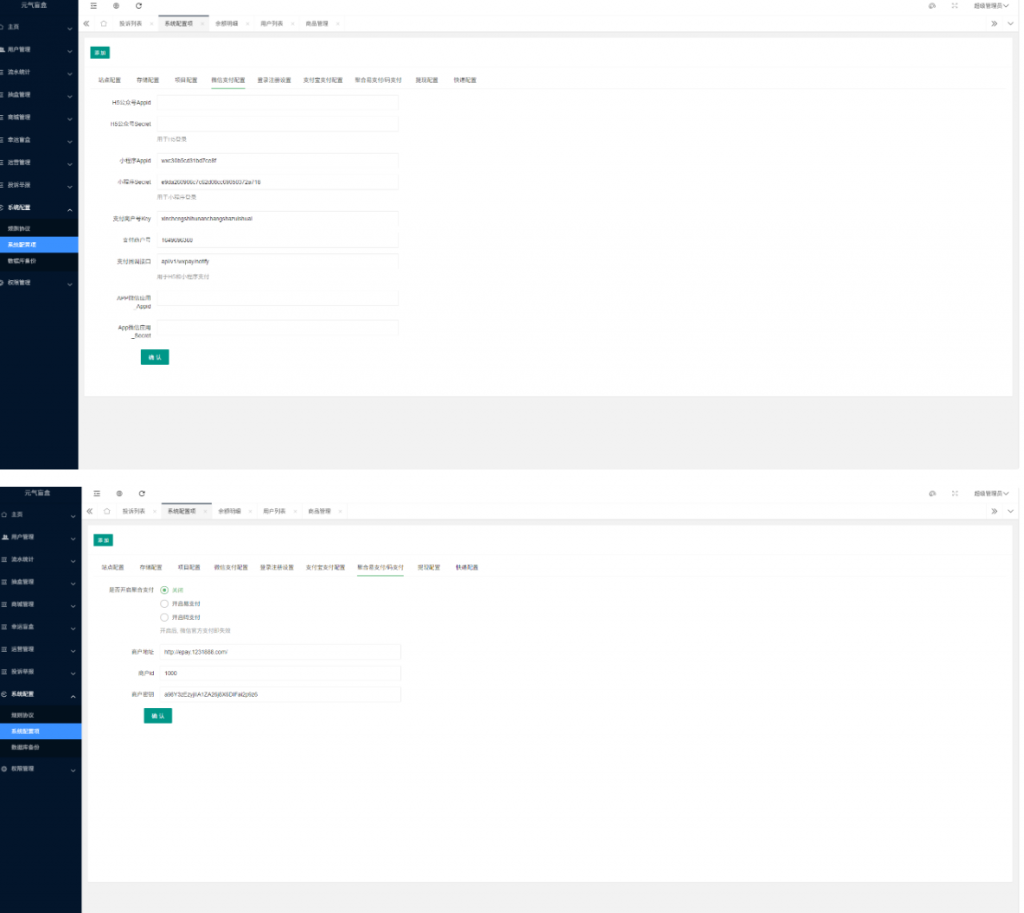The width and height of the screenshot is (1024, 913).
Task: Expand 用户管理 in the upper sidebar
Action: pos(36,48)
